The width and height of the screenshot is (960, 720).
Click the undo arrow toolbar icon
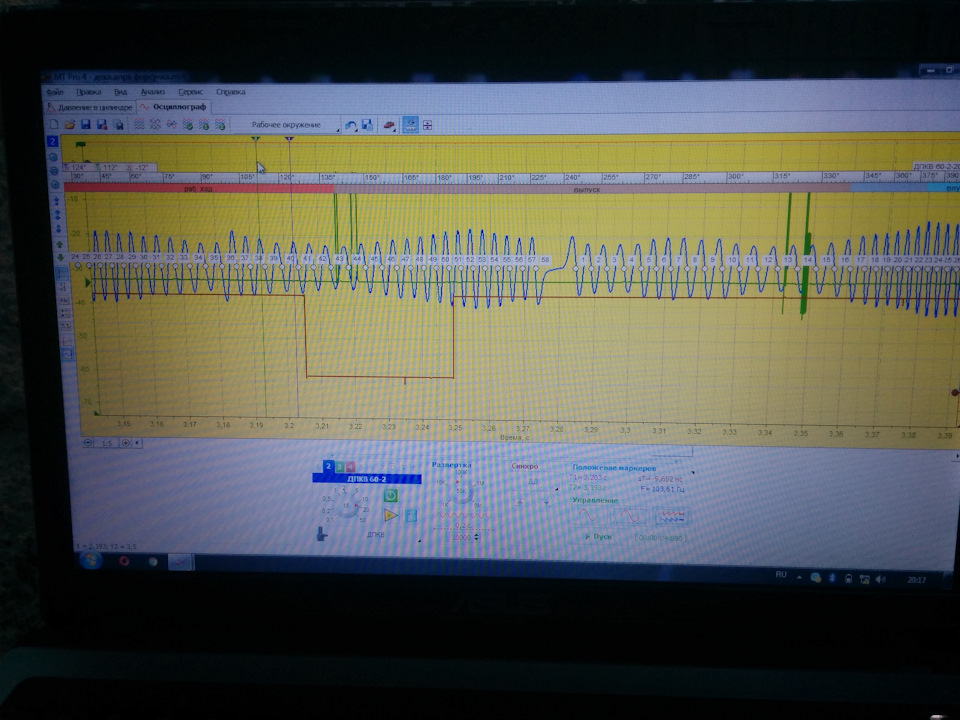(351, 125)
